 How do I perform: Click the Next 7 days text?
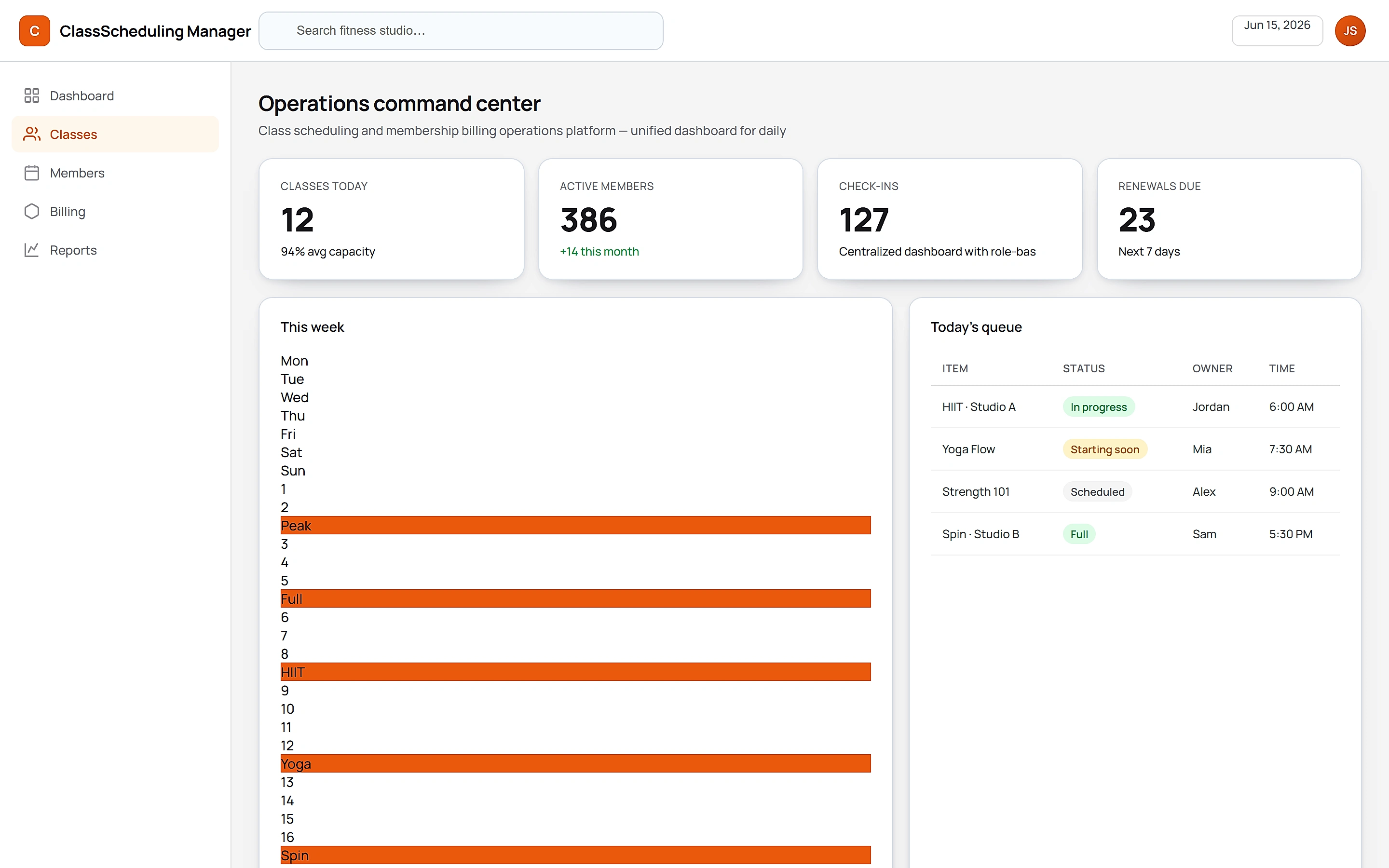[1149, 251]
